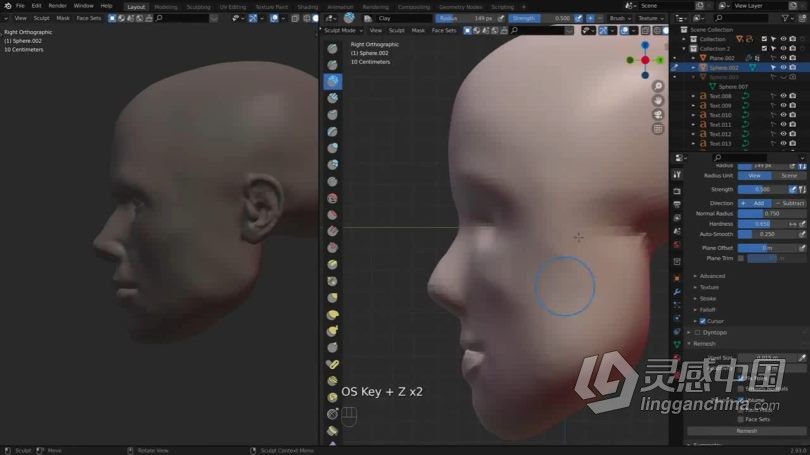The height and width of the screenshot is (455, 810).
Task: Expand the Falloff panel
Action: click(707, 310)
